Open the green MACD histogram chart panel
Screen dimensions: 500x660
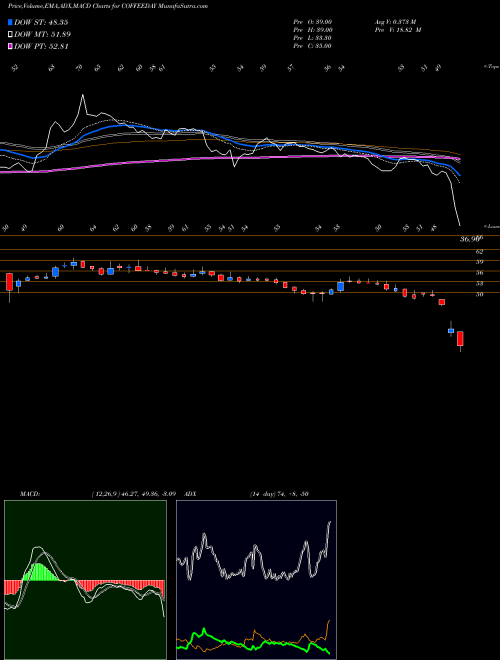pyautogui.click(x=85, y=580)
